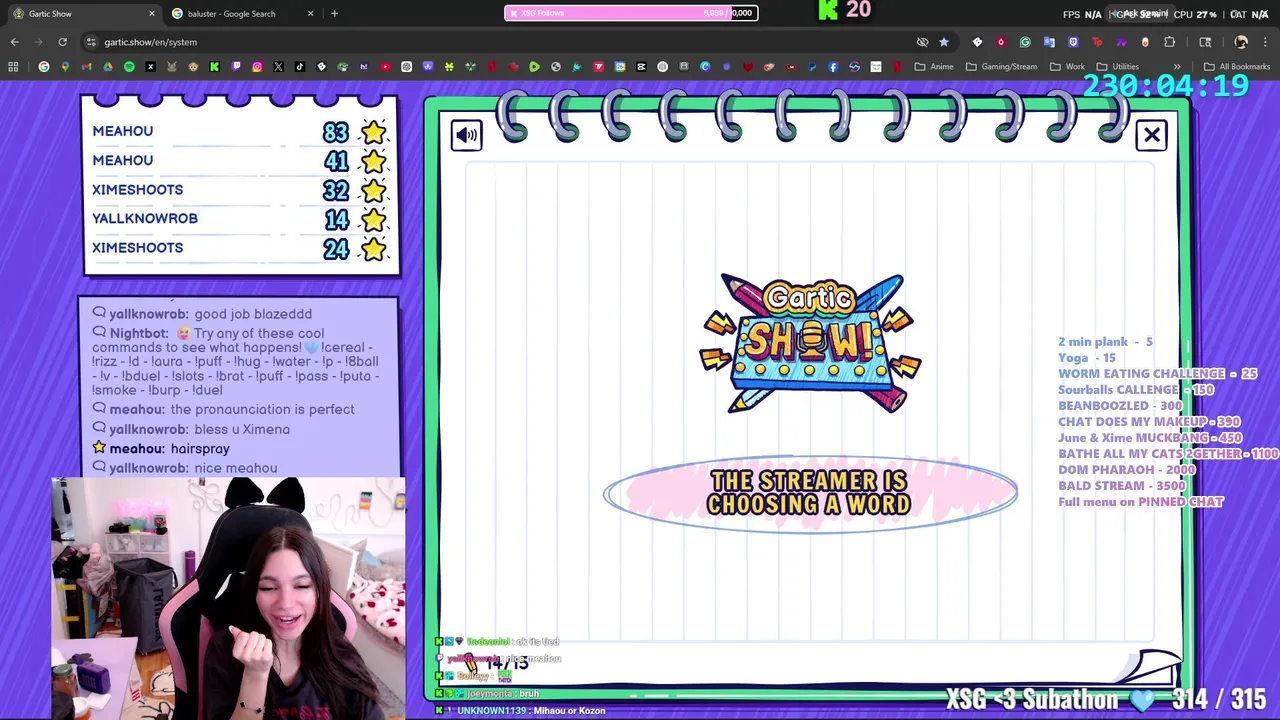
Task: Open the Google Translate extension
Action: (1049, 42)
